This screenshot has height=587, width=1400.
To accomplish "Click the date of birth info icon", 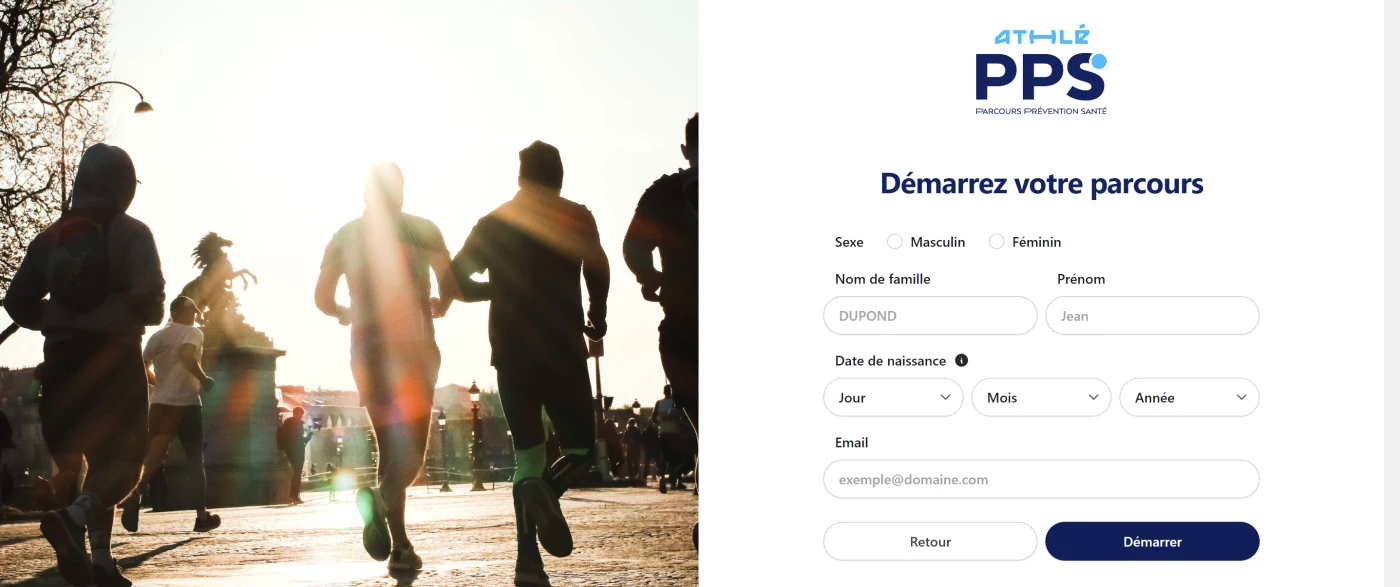I will [x=961, y=361].
